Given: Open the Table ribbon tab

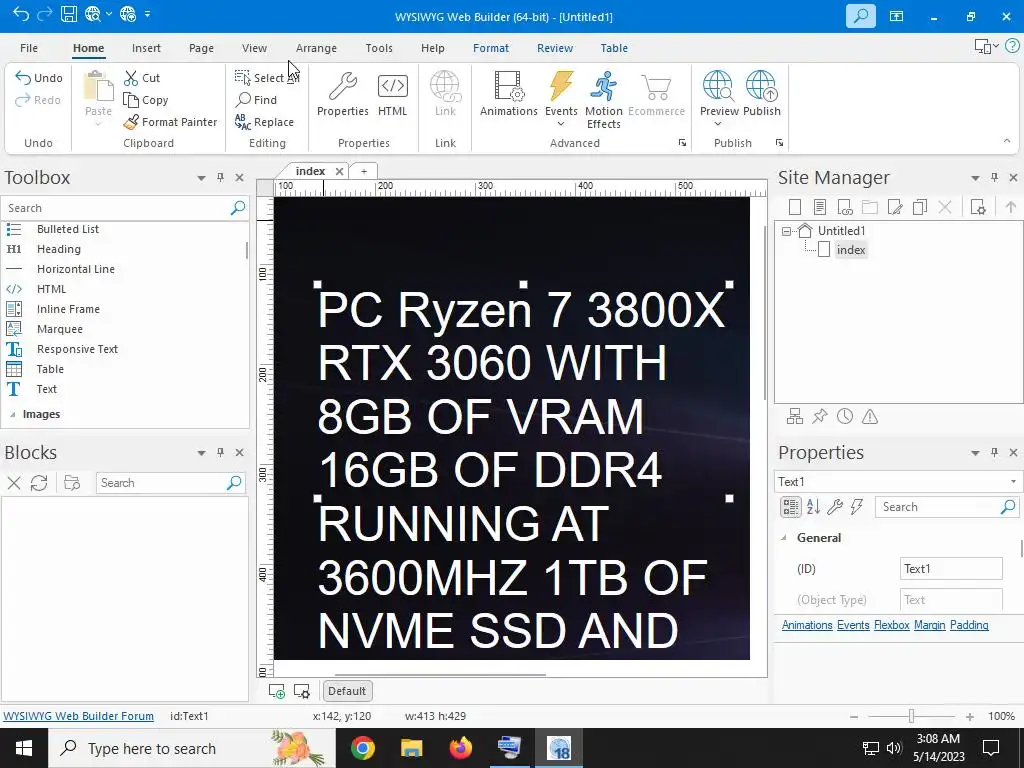Looking at the screenshot, I should coord(614,48).
